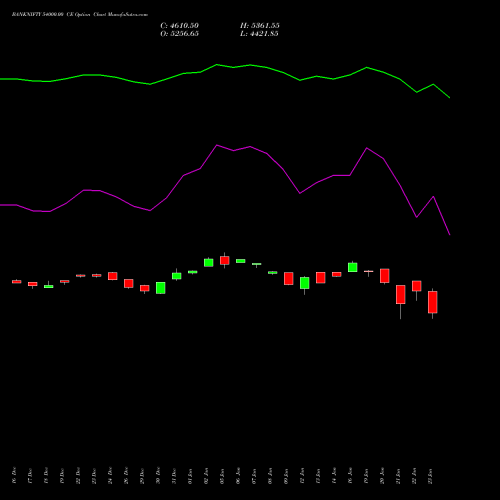Viewport: 500px width, 500px height.
Task: Click the '12 Jan' date label
Action: tap(302, 476)
